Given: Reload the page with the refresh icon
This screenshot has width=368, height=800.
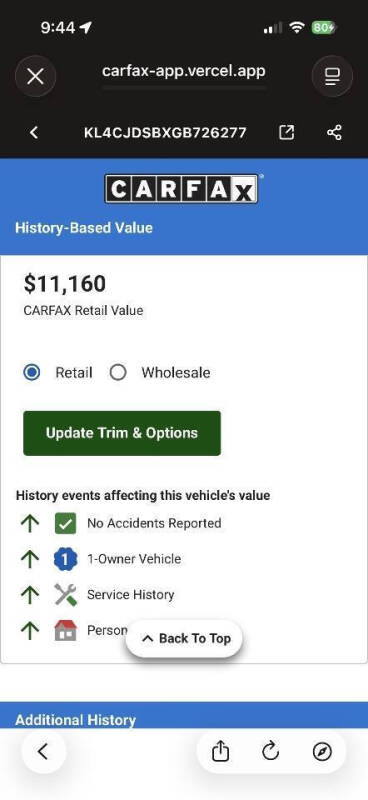Looking at the screenshot, I should click(271, 752).
